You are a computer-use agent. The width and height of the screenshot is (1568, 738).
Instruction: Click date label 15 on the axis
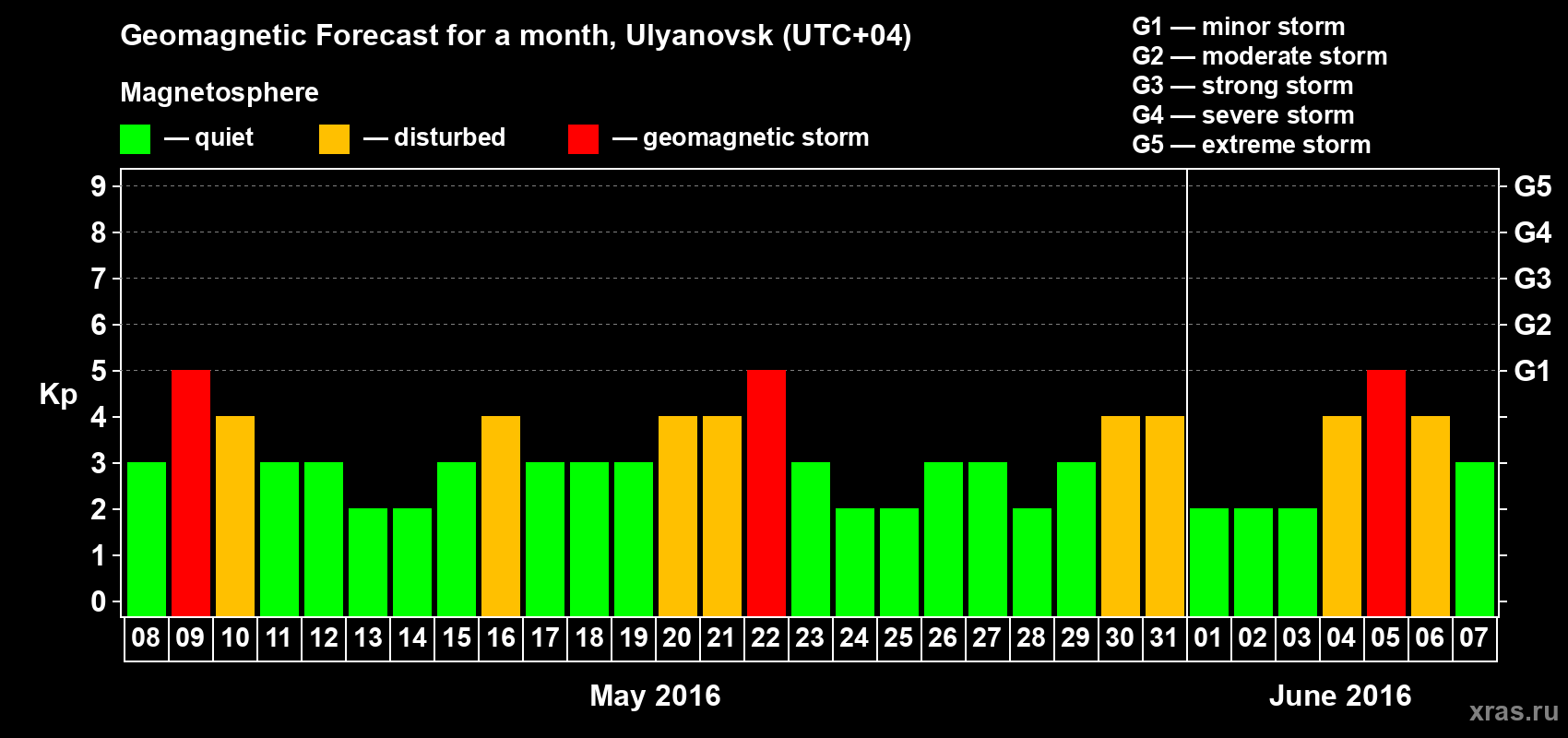pos(457,637)
